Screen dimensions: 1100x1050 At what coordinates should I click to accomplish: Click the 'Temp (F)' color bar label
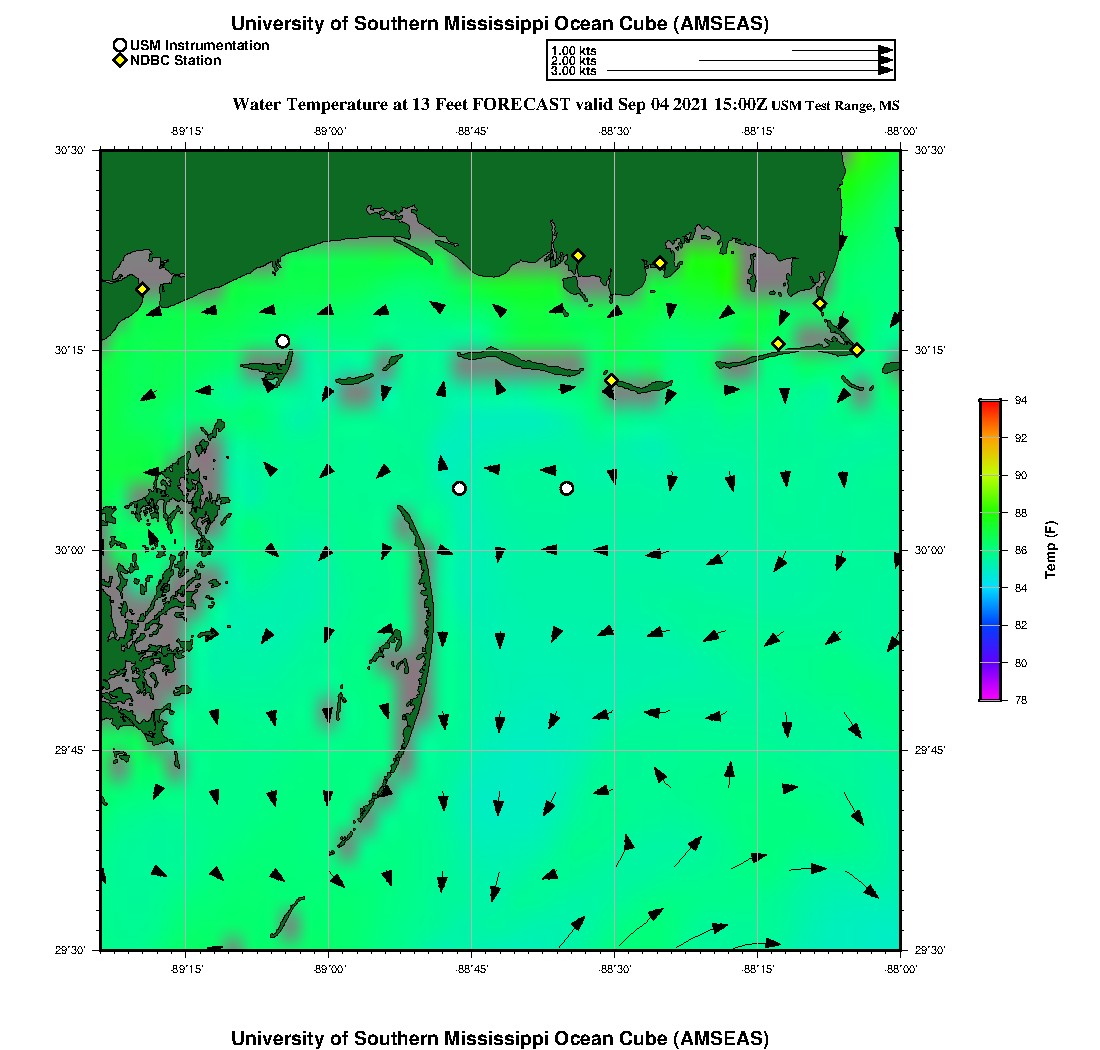pyautogui.click(x=1051, y=550)
